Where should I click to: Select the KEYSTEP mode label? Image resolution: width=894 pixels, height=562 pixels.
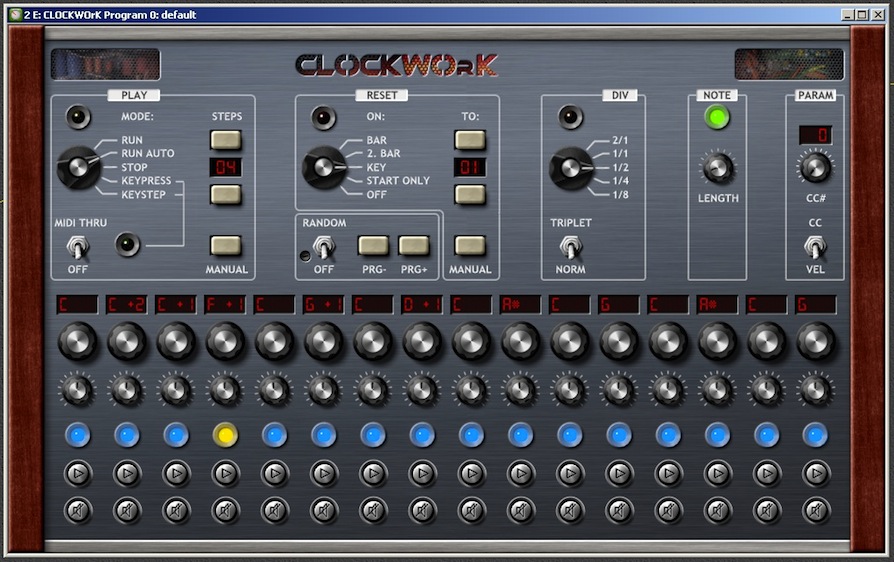(x=143, y=194)
